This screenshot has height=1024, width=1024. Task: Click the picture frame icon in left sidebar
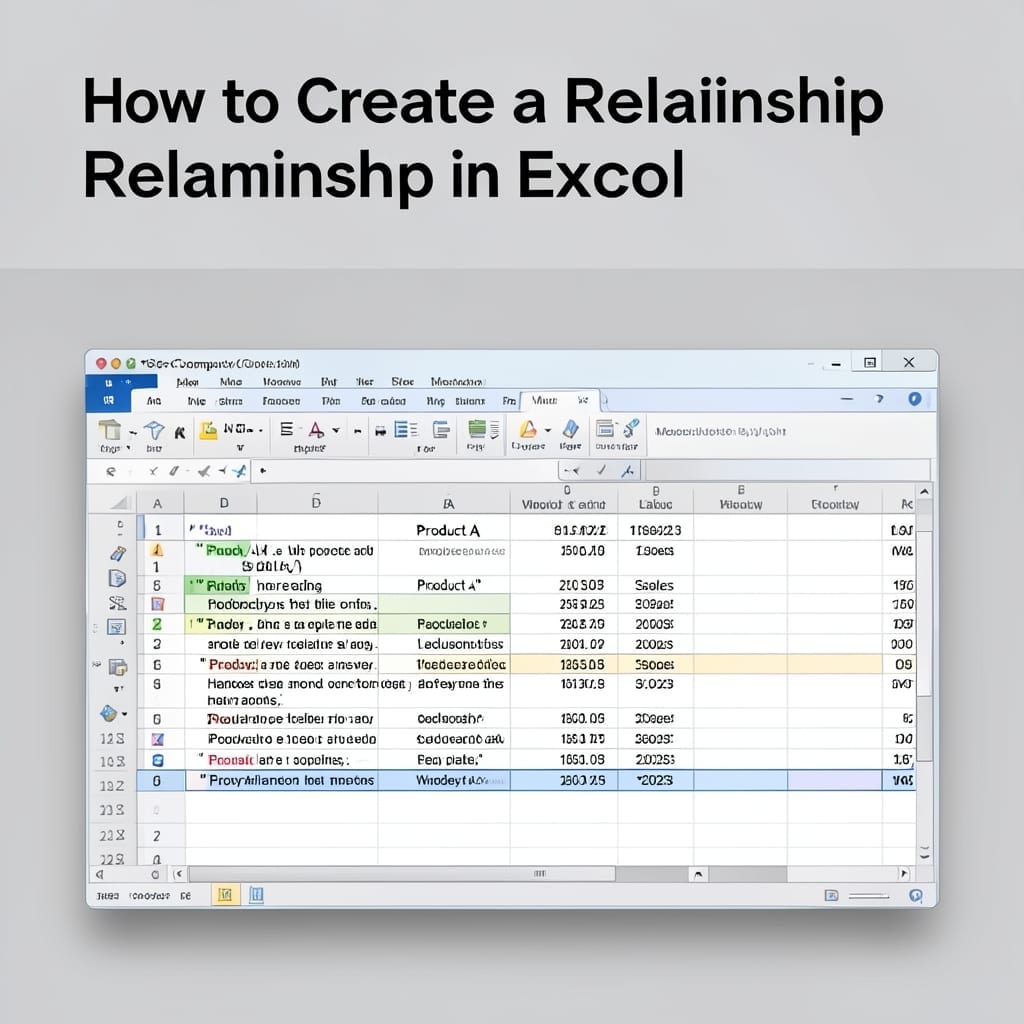[116, 627]
